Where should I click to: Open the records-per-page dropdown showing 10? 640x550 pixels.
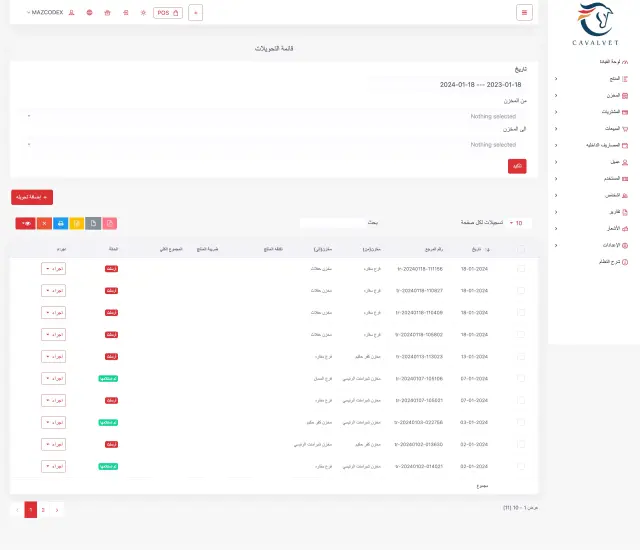(x=518, y=223)
